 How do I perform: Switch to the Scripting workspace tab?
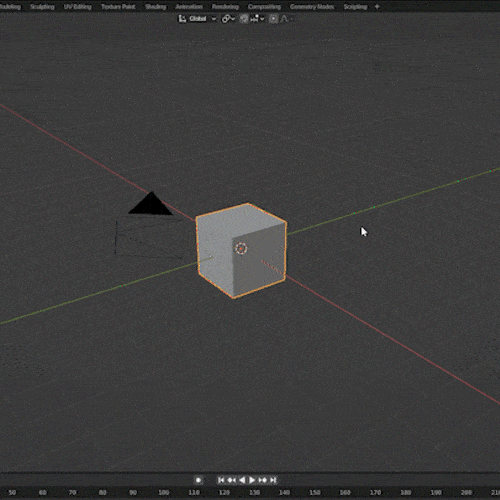[355, 7]
